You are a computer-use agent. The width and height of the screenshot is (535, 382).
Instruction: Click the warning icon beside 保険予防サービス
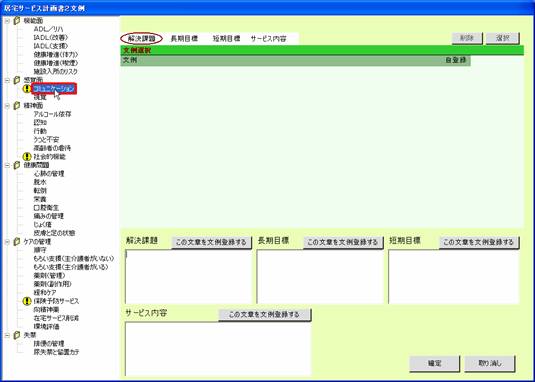(27, 301)
